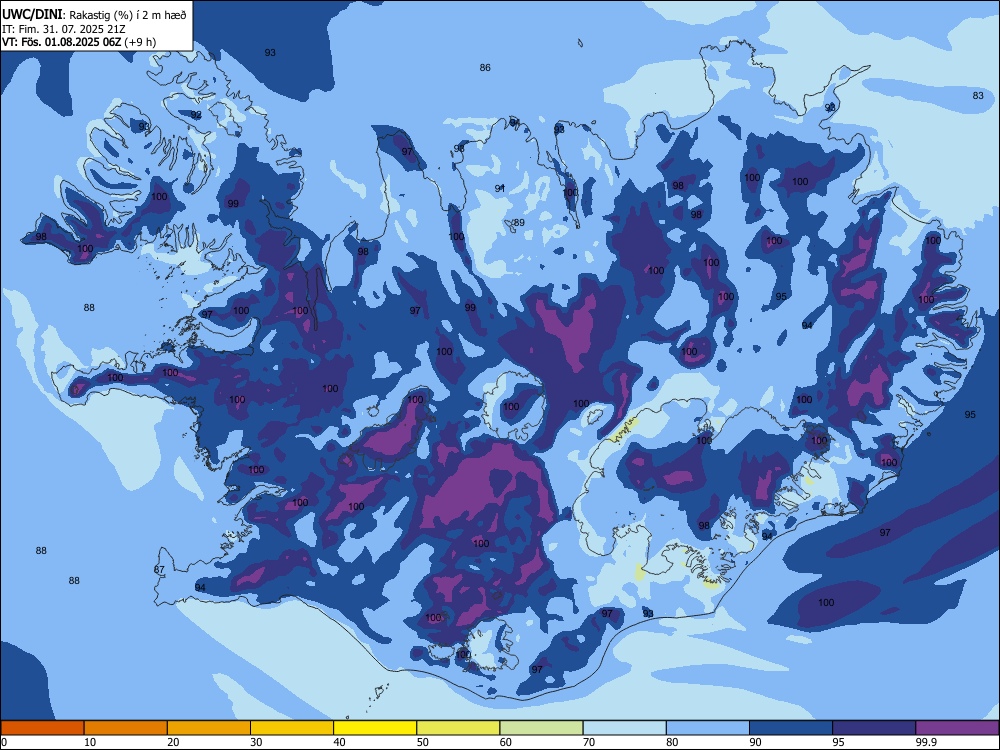Choose the 80–90 light blue legend swatch
The width and height of the screenshot is (1000, 750).
click(x=708, y=728)
